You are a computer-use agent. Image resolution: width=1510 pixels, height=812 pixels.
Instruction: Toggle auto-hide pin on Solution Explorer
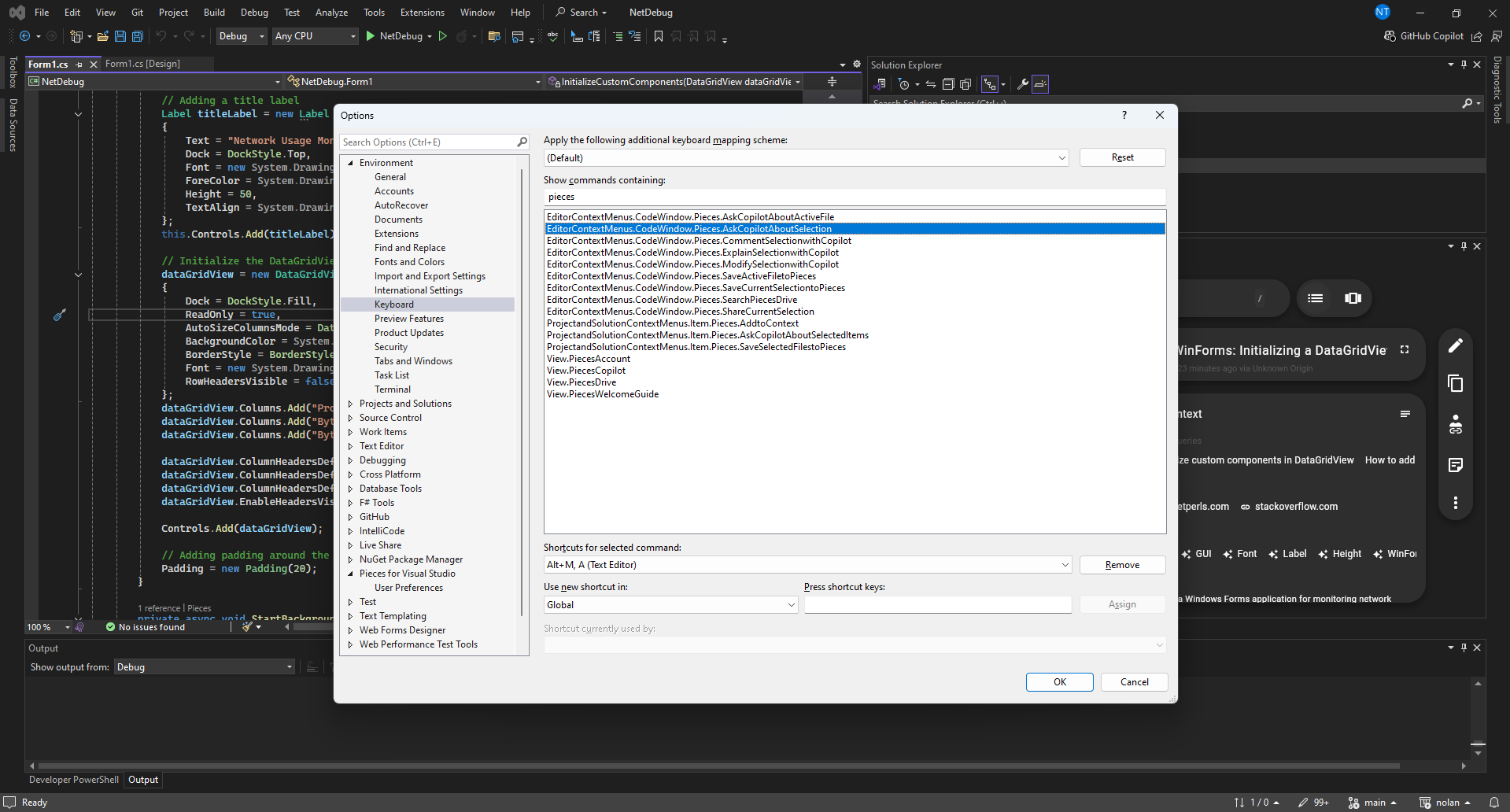coord(1464,65)
